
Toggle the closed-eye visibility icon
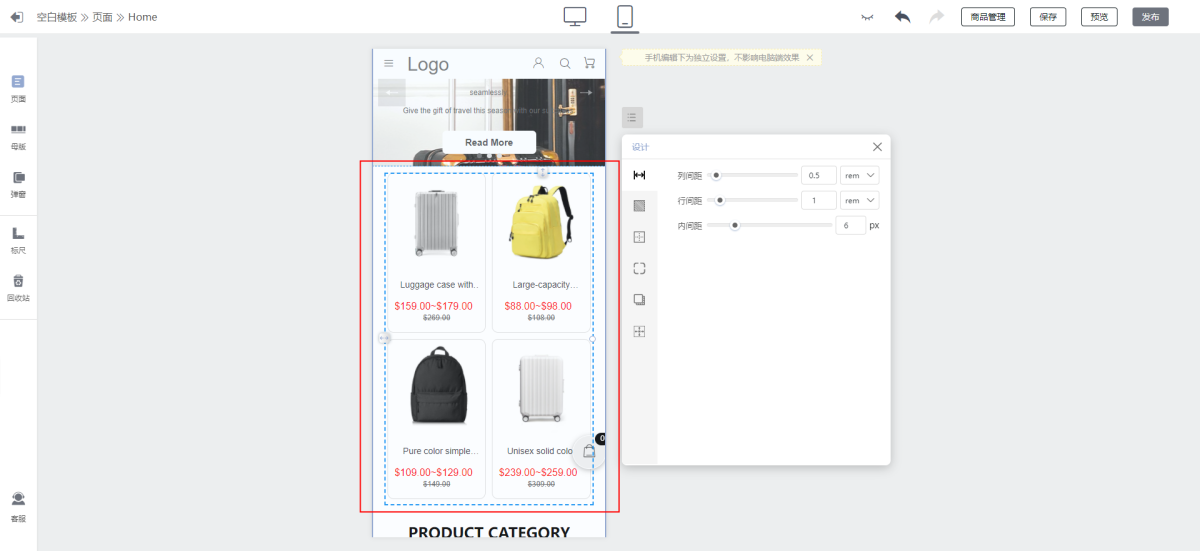[867, 17]
